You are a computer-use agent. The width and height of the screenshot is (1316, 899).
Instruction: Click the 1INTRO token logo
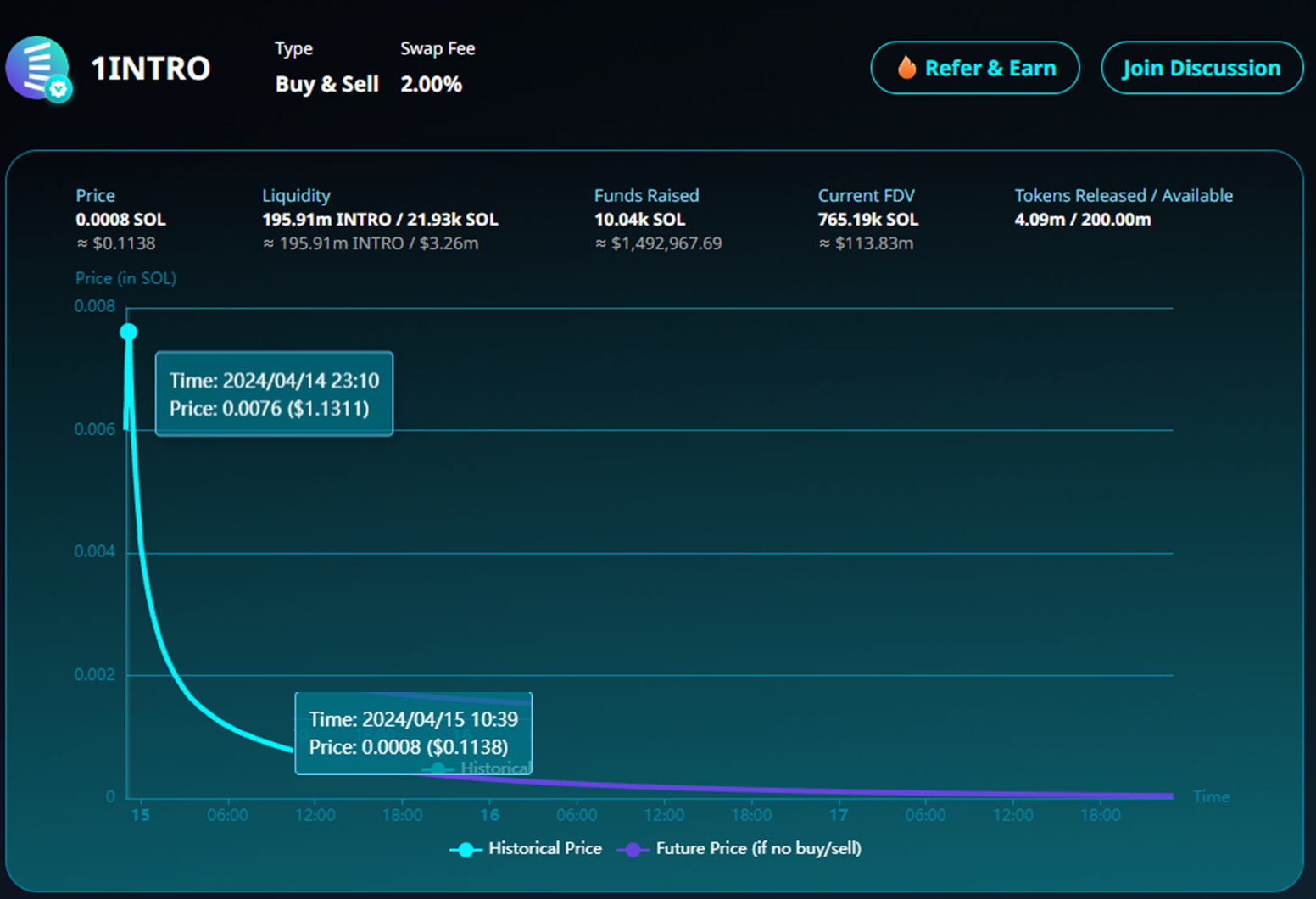coord(36,66)
